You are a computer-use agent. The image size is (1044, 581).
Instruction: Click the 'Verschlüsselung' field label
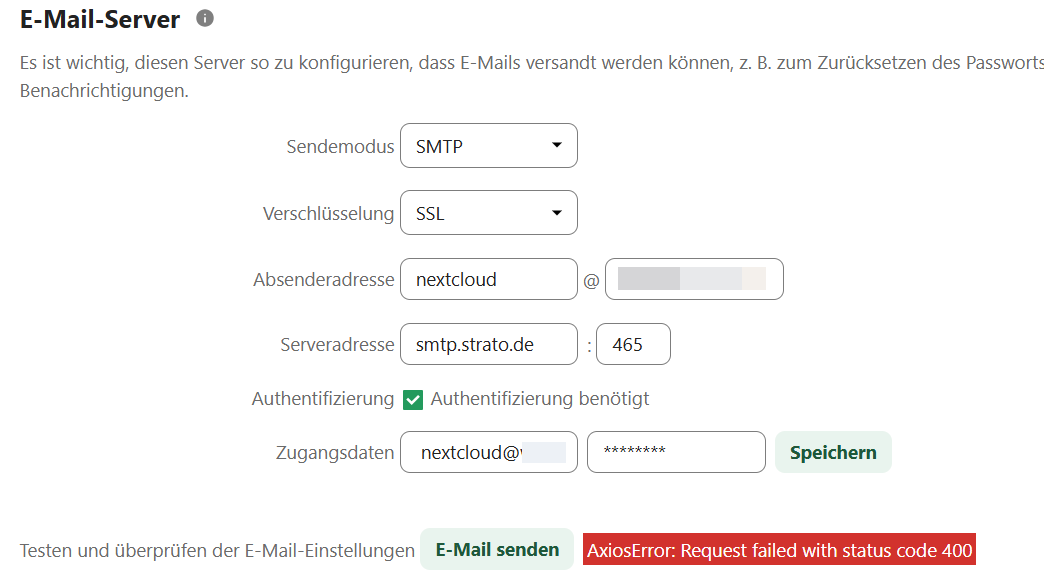(x=328, y=214)
